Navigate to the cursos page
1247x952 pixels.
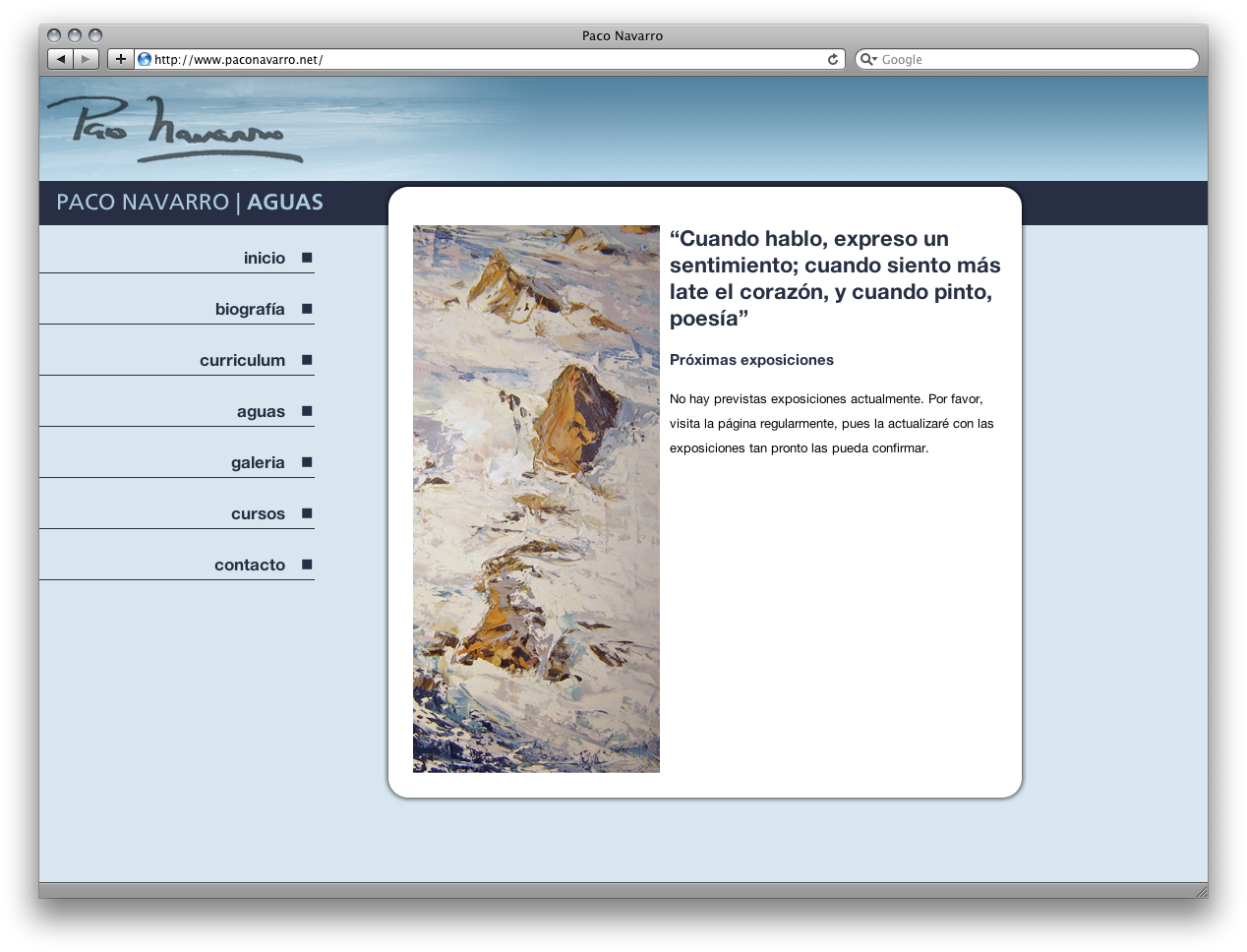[x=258, y=513]
